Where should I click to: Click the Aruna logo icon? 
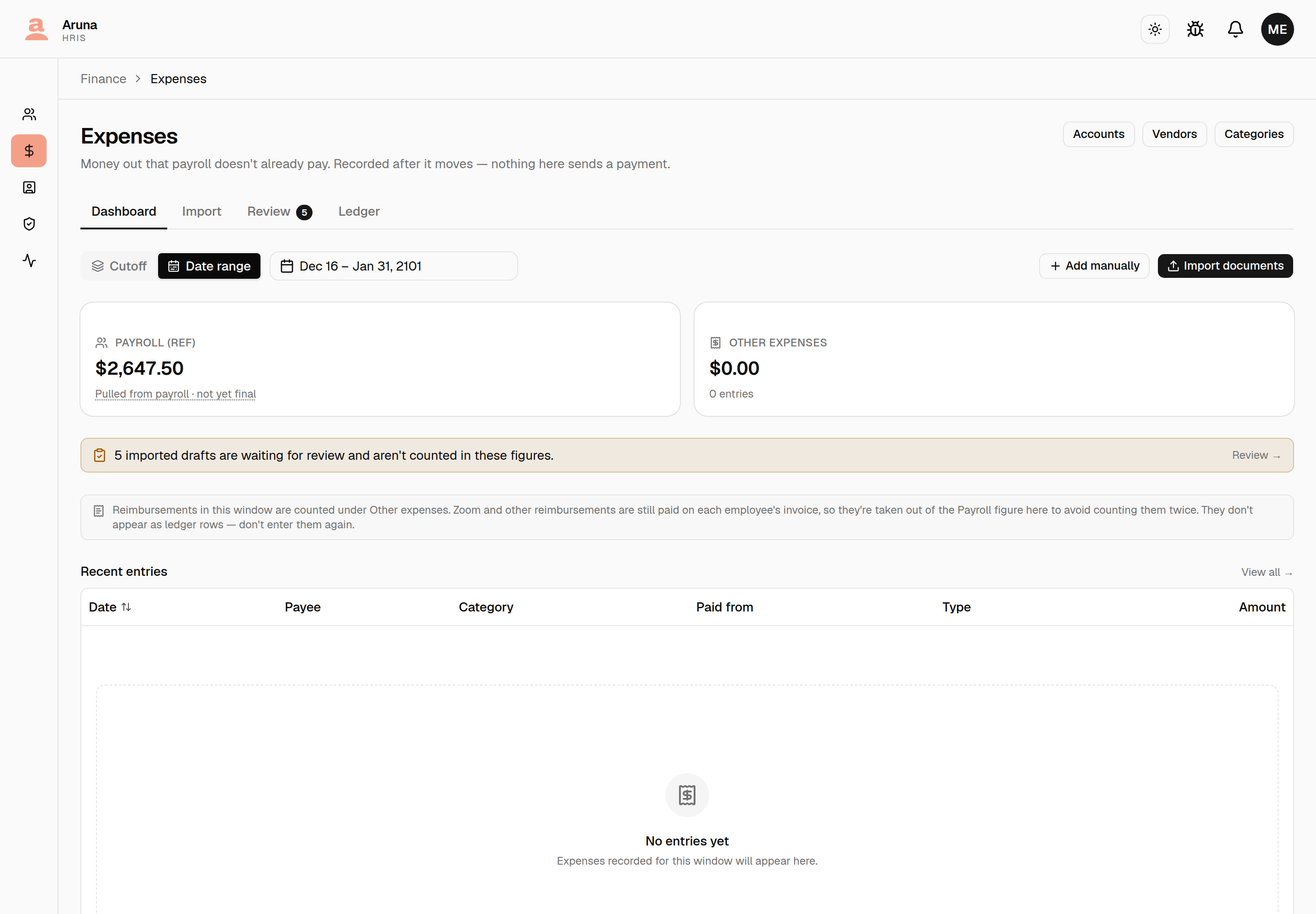pos(36,29)
